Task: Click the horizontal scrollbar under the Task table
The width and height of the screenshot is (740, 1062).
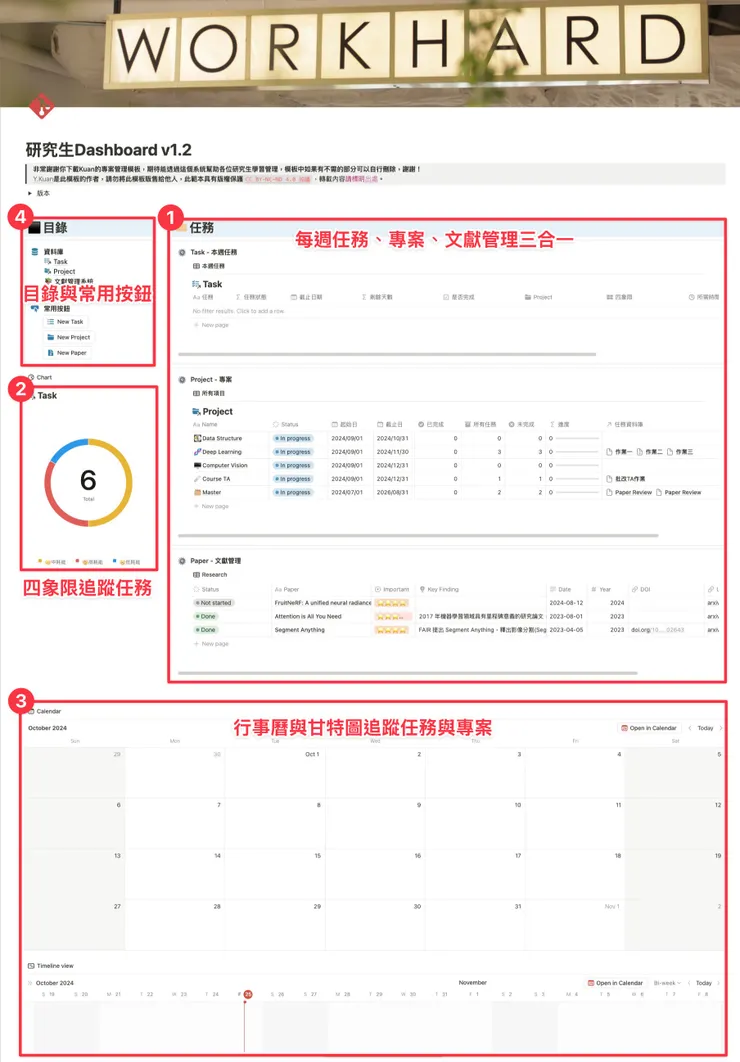Action: click(387, 354)
